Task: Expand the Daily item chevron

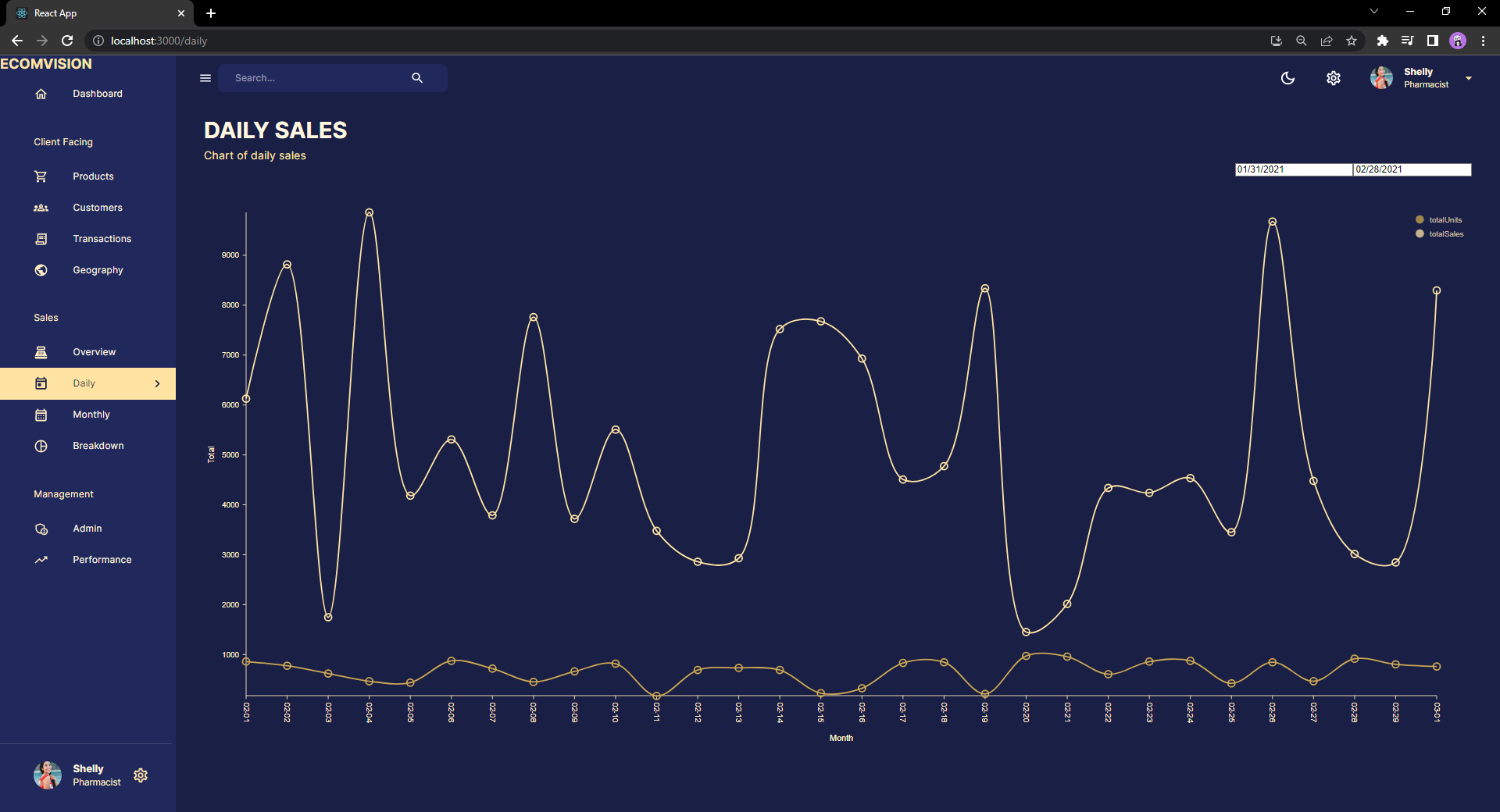Action: 158,383
